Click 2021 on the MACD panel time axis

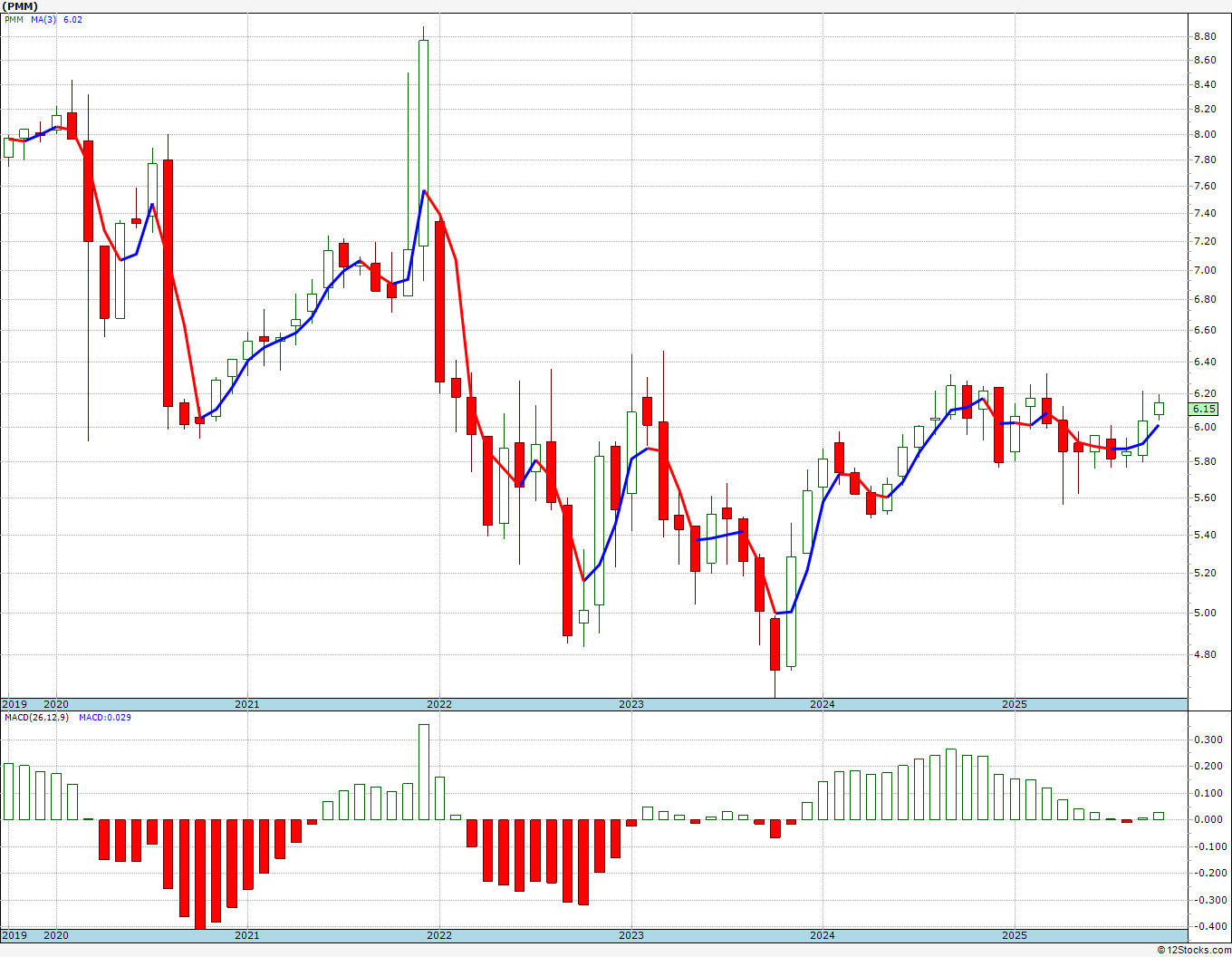[x=247, y=935]
